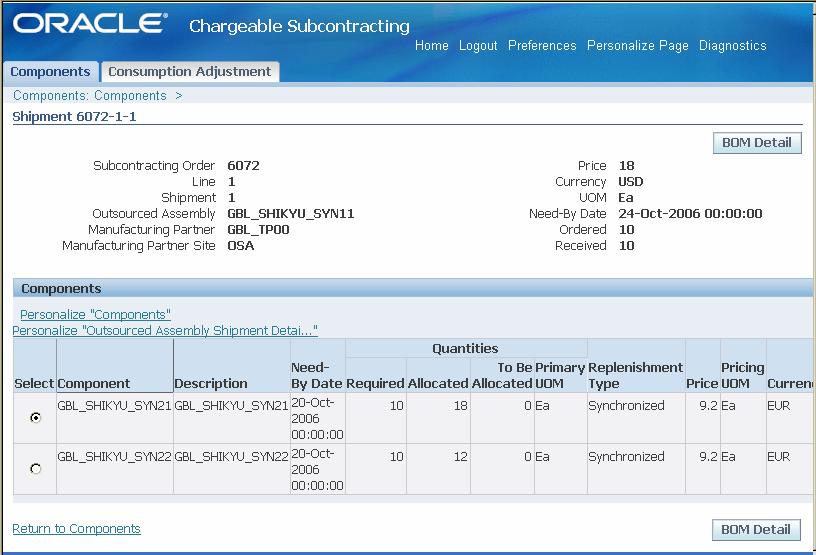This screenshot has height=555, width=816.
Task: Click EUR currency in the GBL_SHIKYU_SYN21 row
Action: pyautogui.click(x=779, y=406)
